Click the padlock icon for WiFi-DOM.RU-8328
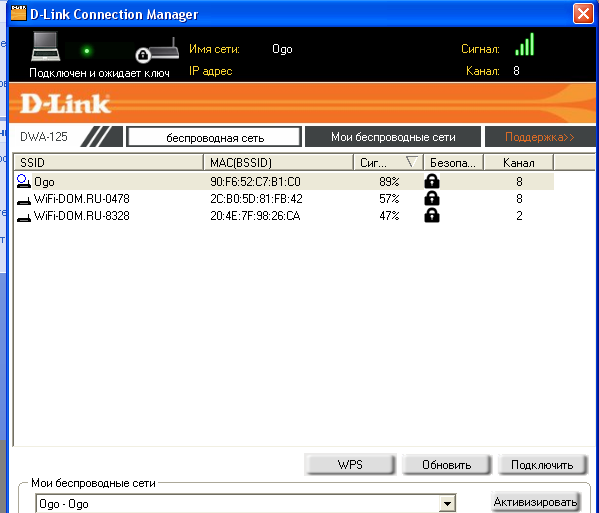 tap(432, 215)
